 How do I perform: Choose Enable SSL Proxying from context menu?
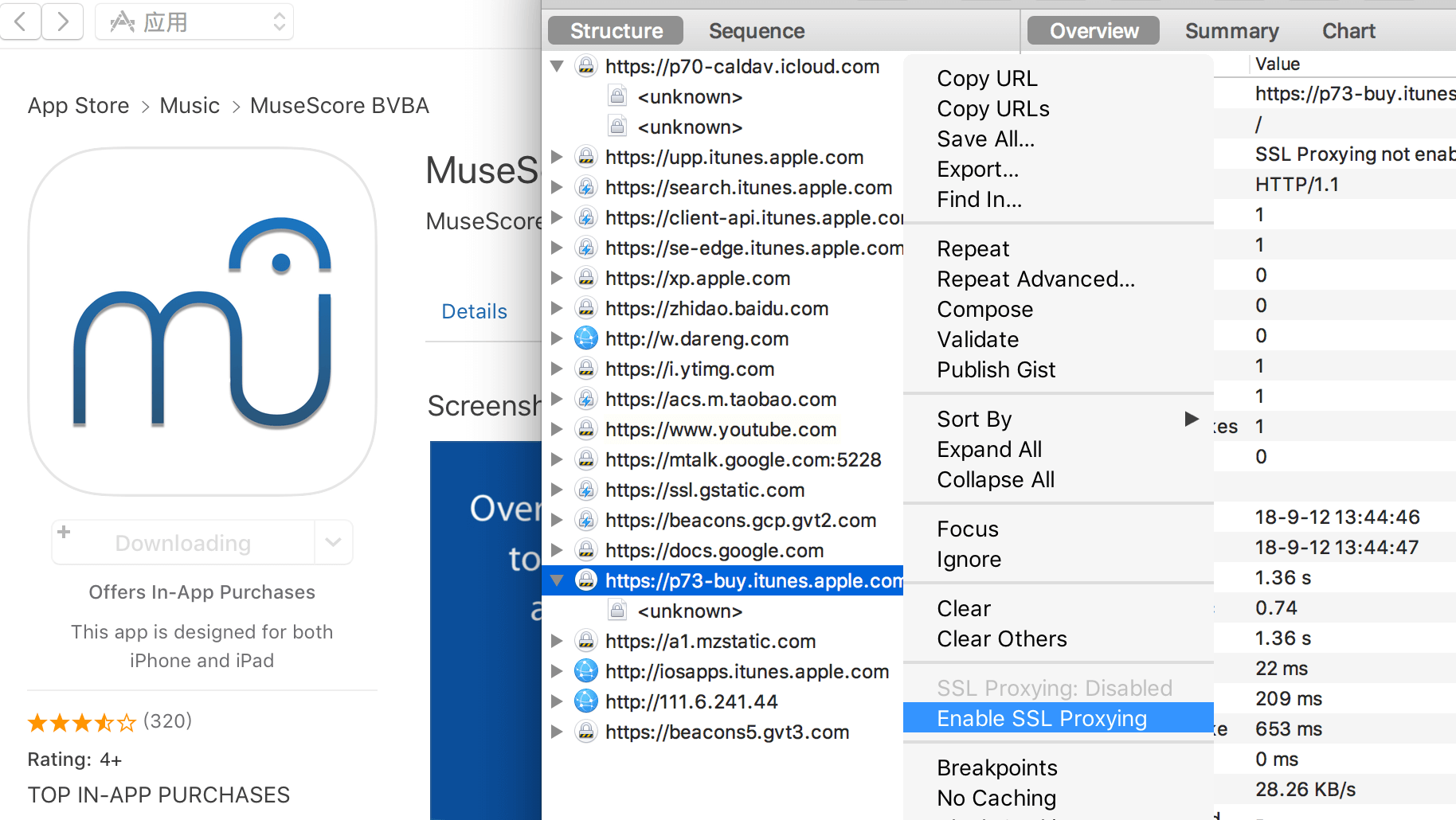point(1059,718)
